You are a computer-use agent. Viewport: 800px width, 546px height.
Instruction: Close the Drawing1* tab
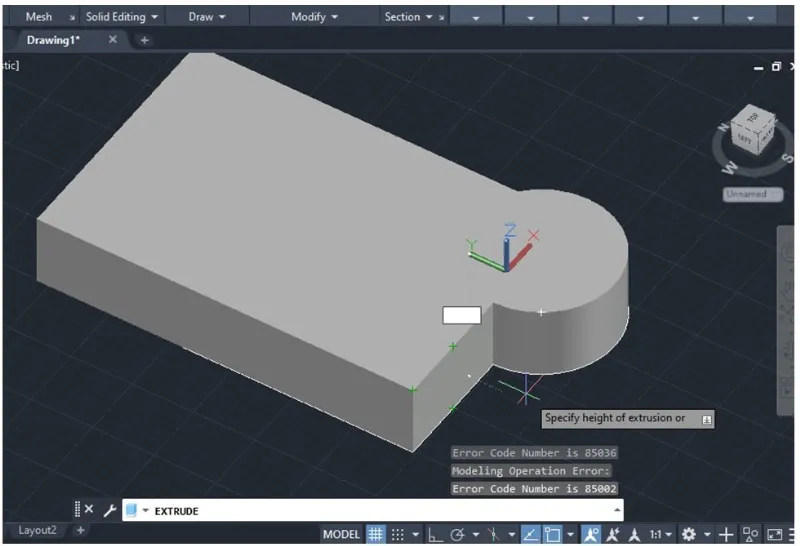tap(113, 39)
